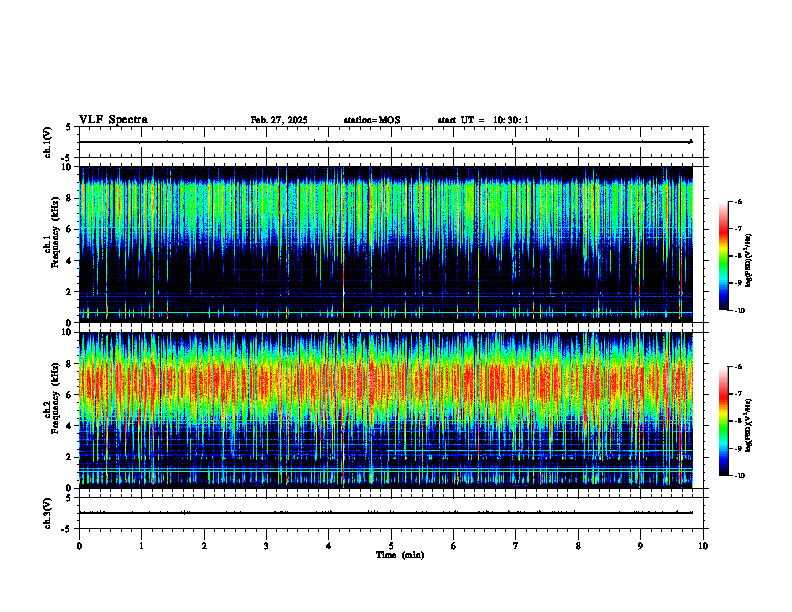Screen dimensions: 792x612
Task: Click the ch.3 voltage trace line
Action: pyautogui.click(x=386, y=513)
